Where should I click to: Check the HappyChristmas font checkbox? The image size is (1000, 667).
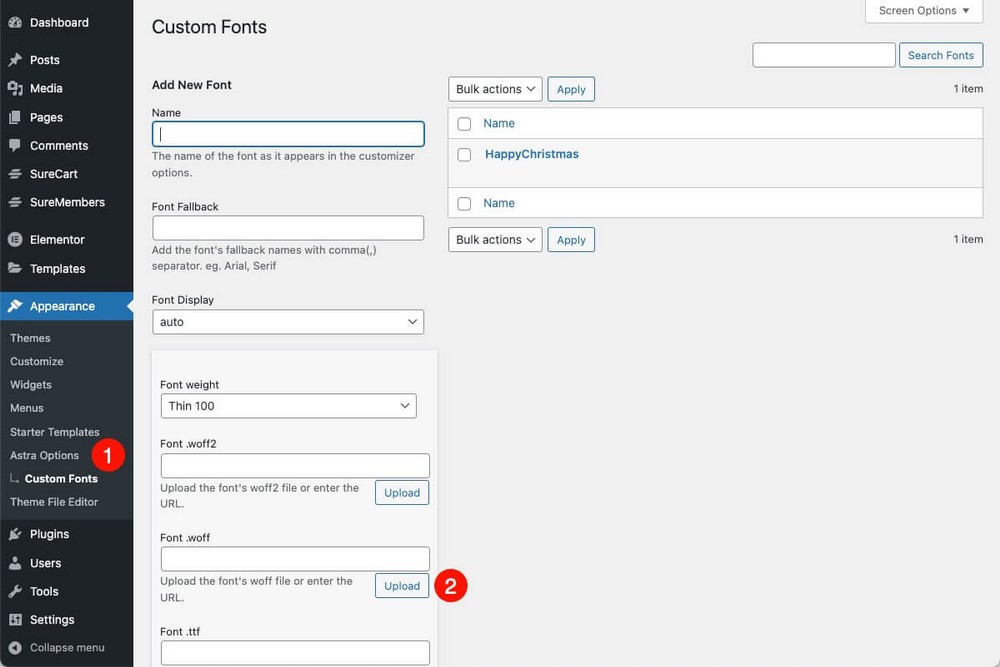(464, 154)
